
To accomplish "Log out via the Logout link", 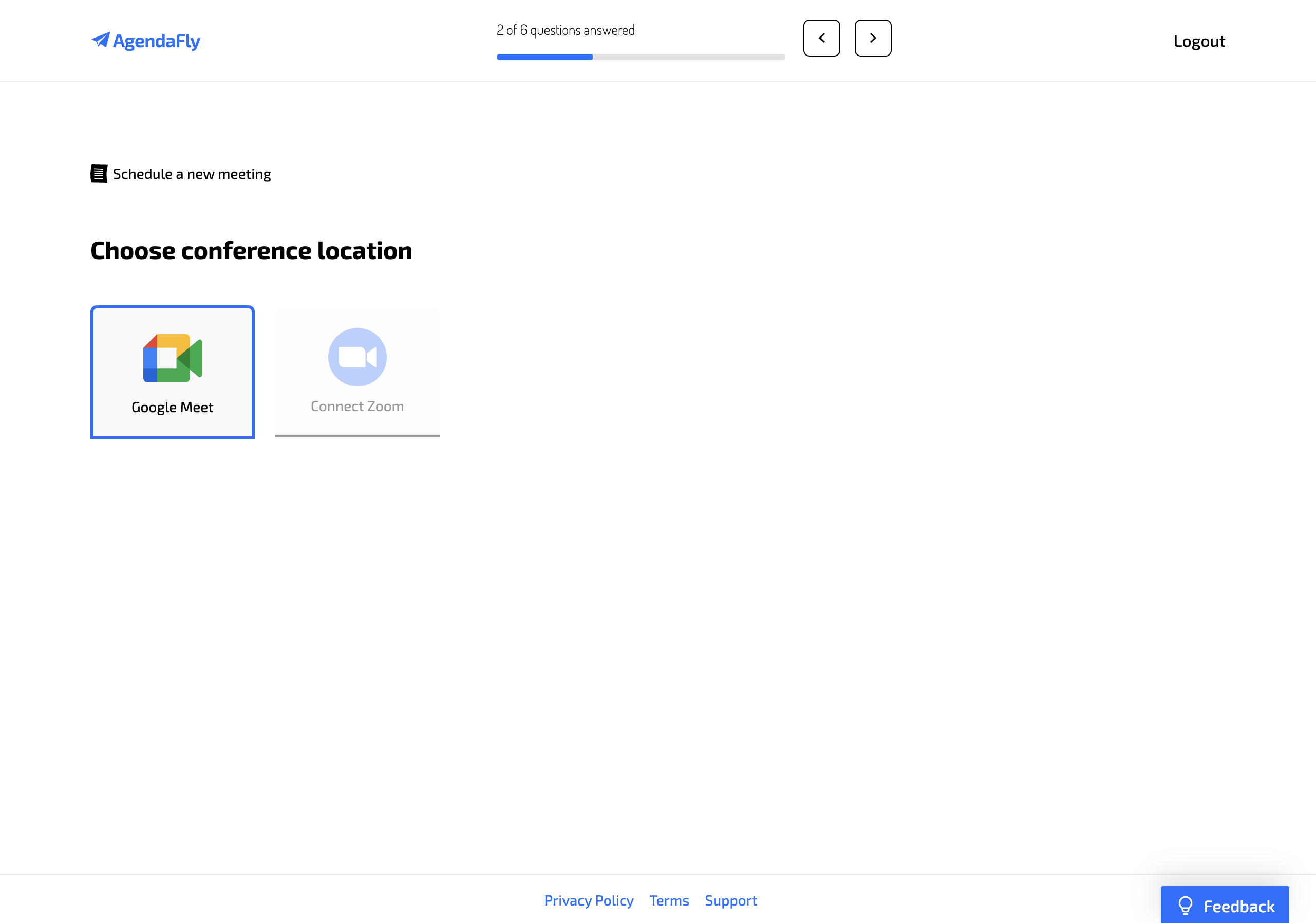I will 1198,41.
